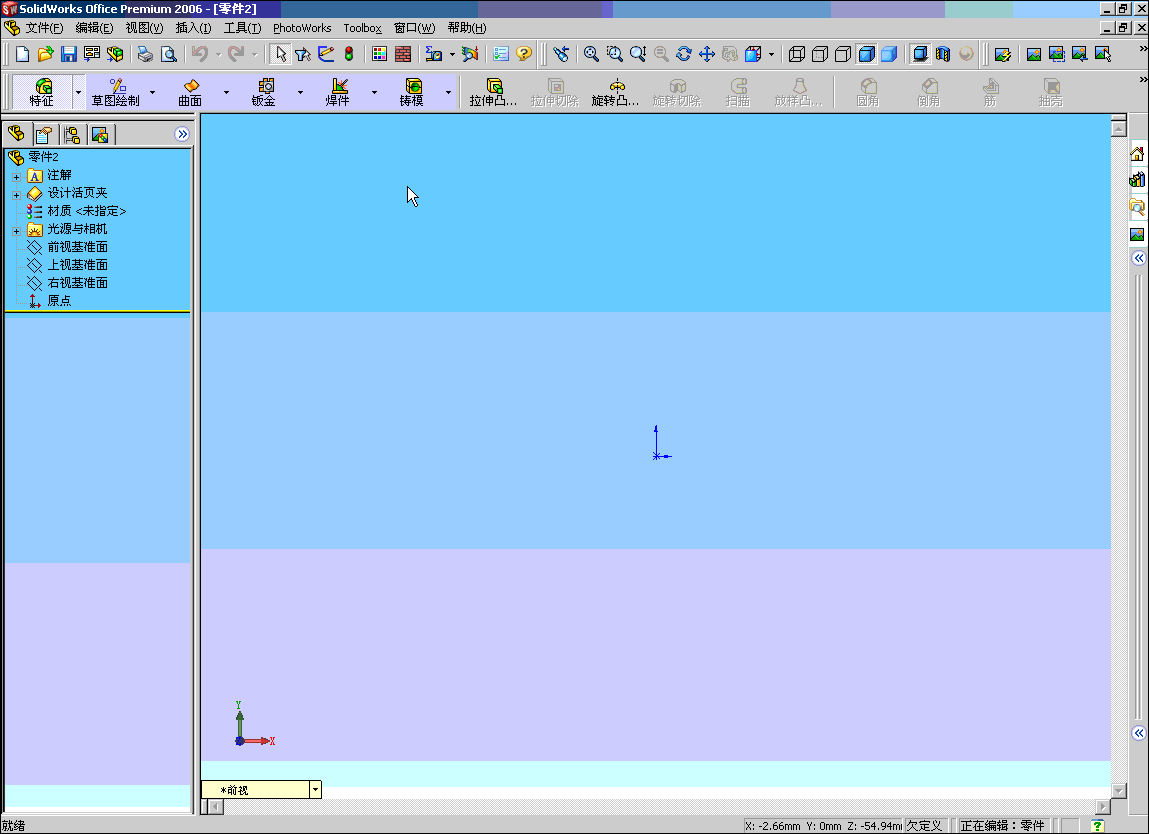
Task: Open the dropdown arrow next to 草图绘制
Action: (152, 92)
